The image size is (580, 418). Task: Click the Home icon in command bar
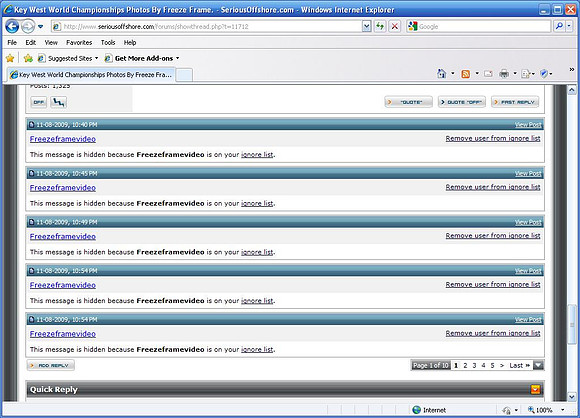click(x=441, y=74)
